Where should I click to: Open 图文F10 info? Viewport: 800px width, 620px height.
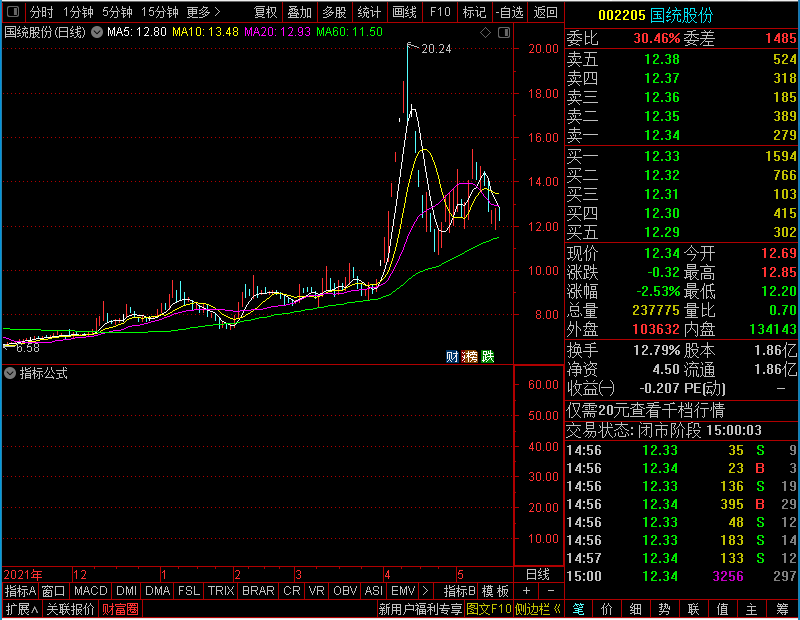click(x=489, y=609)
